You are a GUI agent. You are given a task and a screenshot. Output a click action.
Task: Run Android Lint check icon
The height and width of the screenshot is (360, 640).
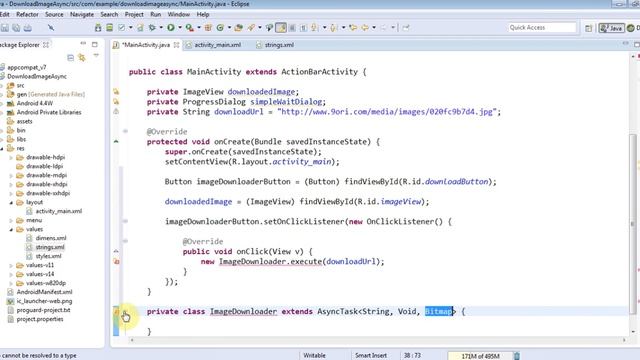click(x=122, y=27)
